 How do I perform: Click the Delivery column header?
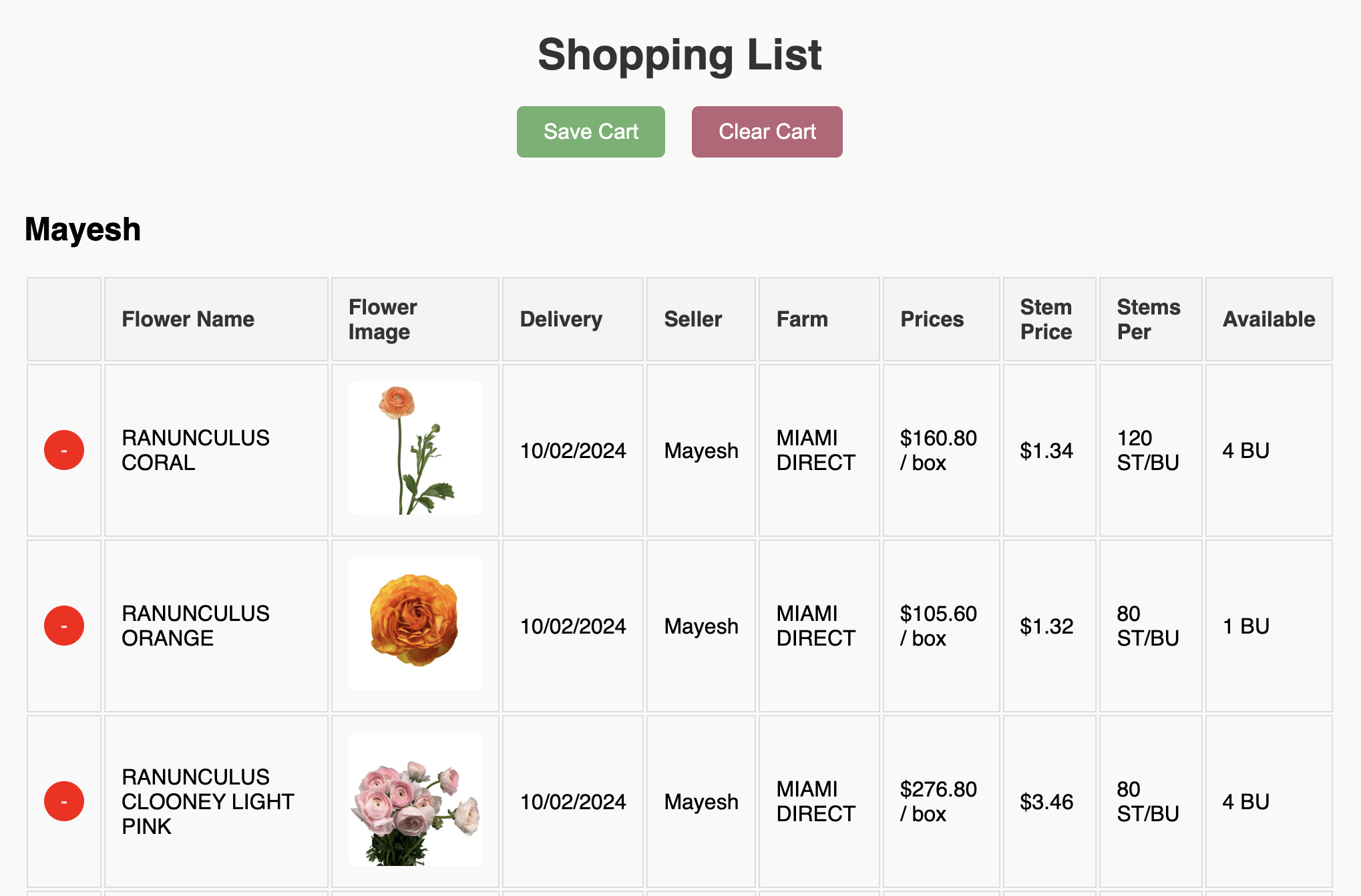pos(561,319)
